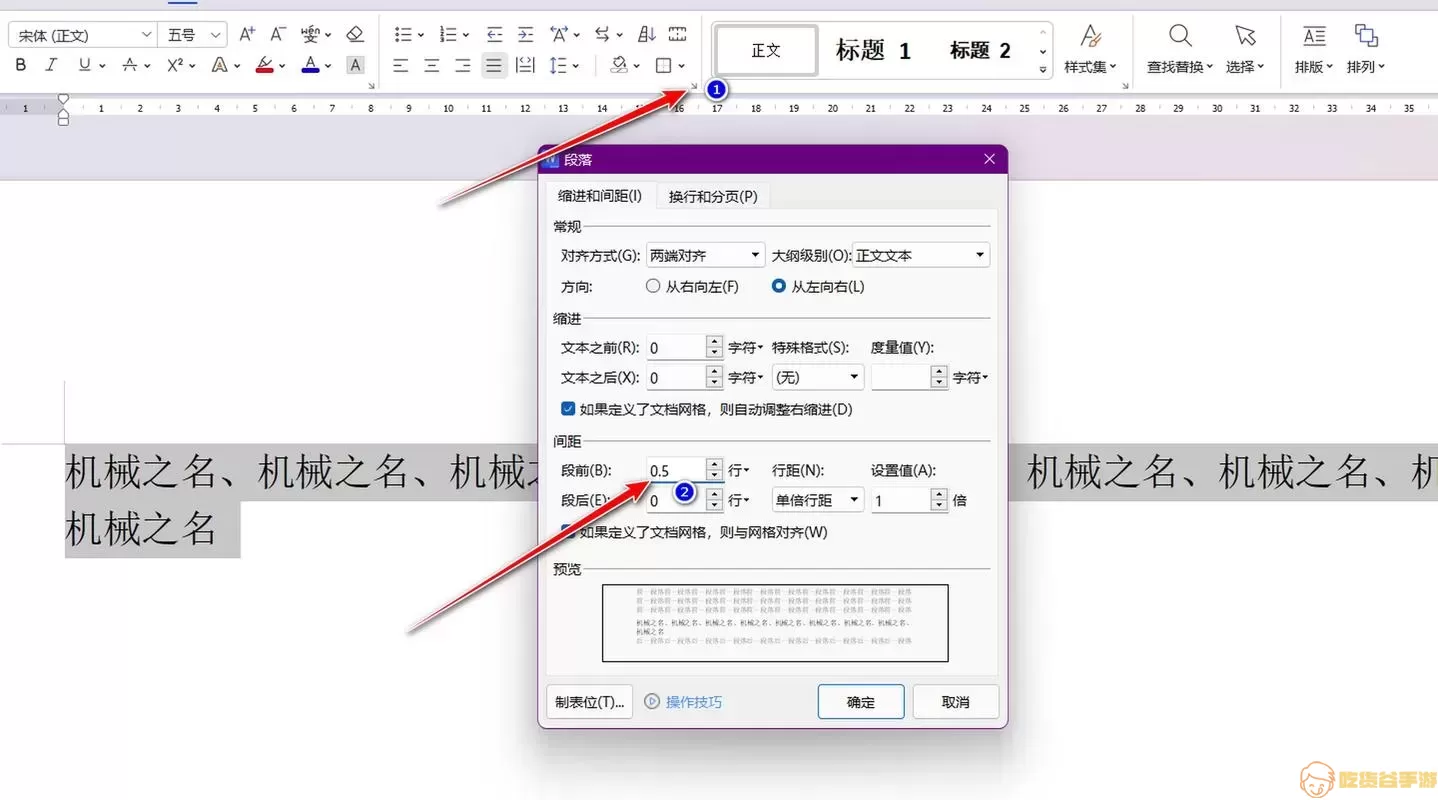This screenshot has height=800, width=1438.
Task: Align the text right
Action: pyautogui.click(x=463, y=66)
